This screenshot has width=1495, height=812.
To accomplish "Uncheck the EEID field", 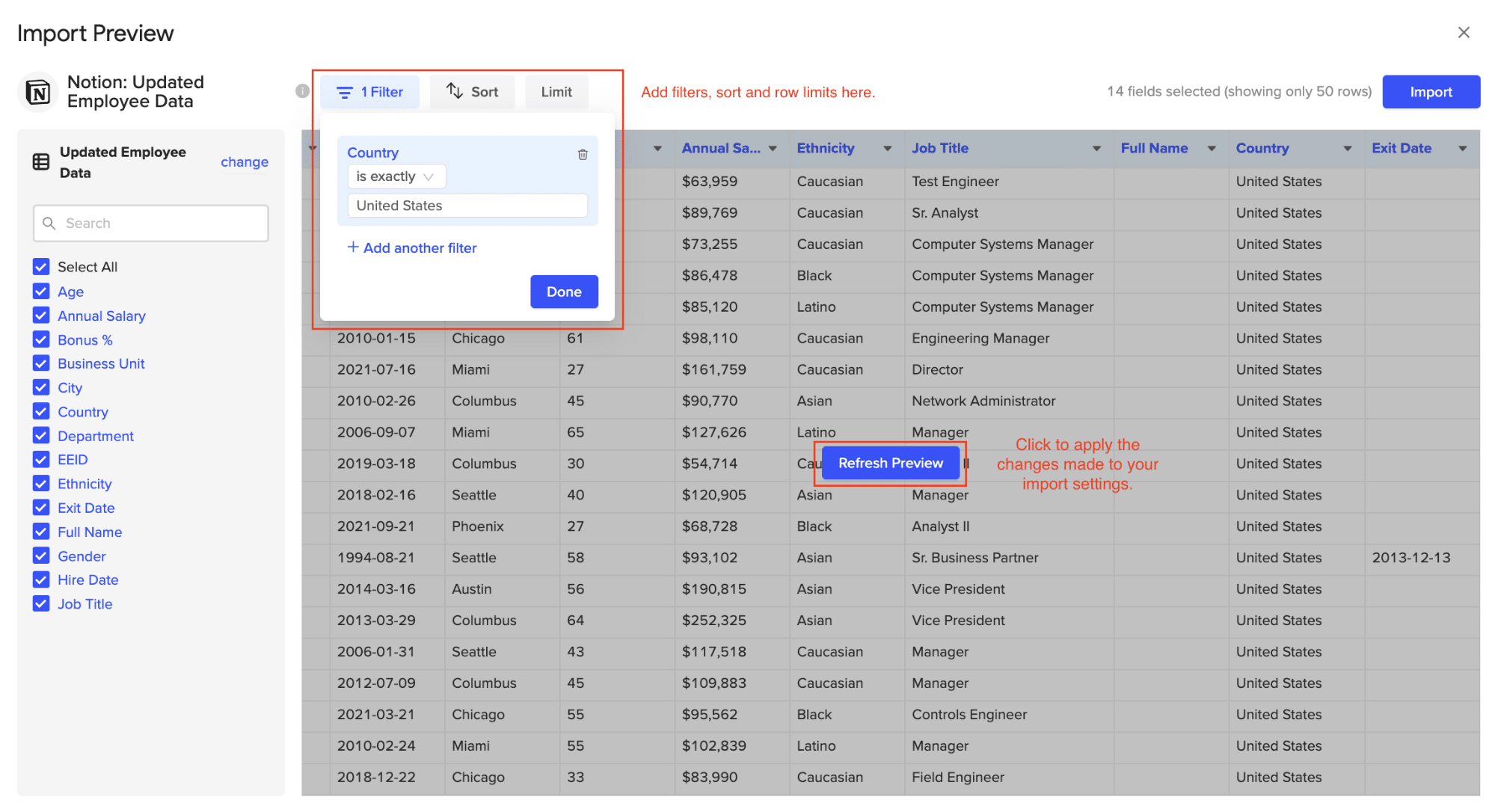I will click(x=41, y=459).
